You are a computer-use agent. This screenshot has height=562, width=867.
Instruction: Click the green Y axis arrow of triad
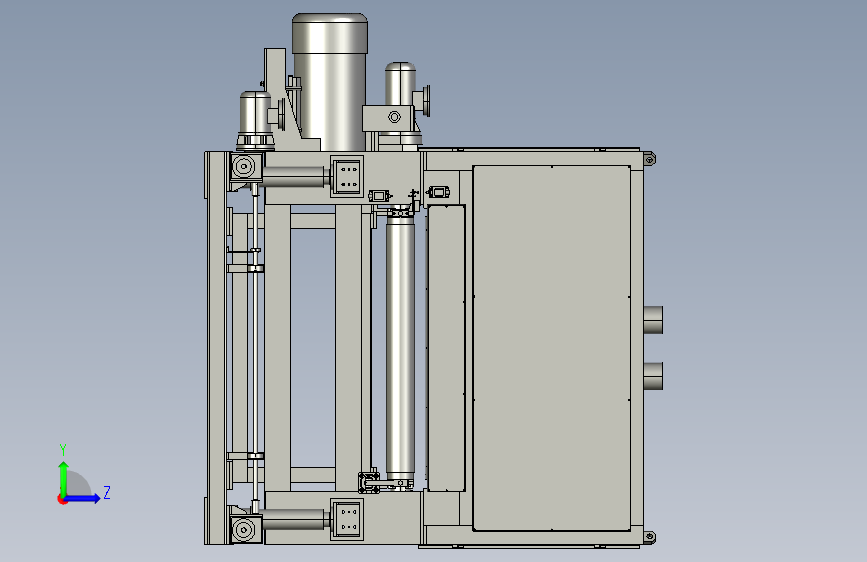(64, 478)
